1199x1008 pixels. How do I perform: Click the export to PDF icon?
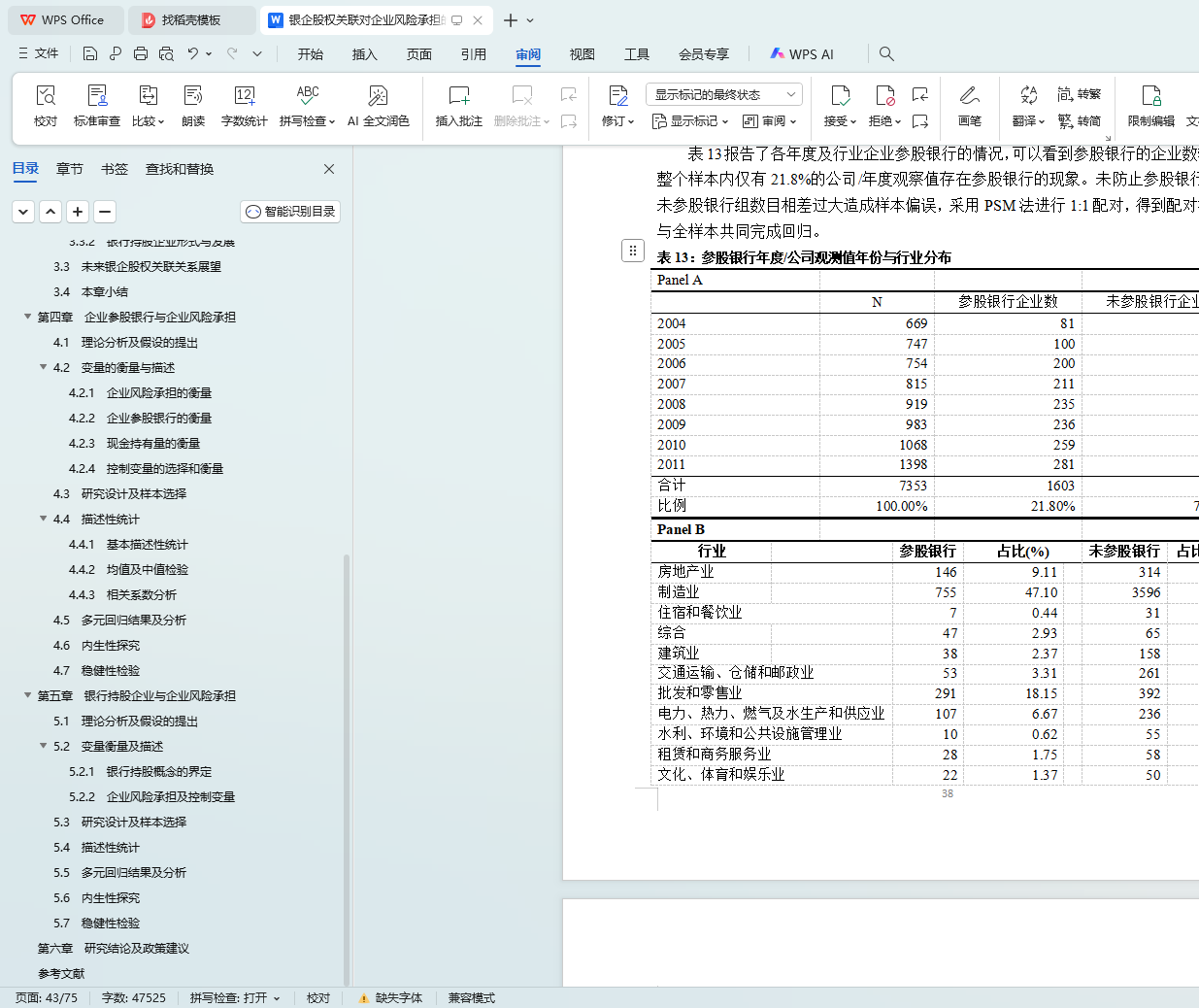(116, 53)
